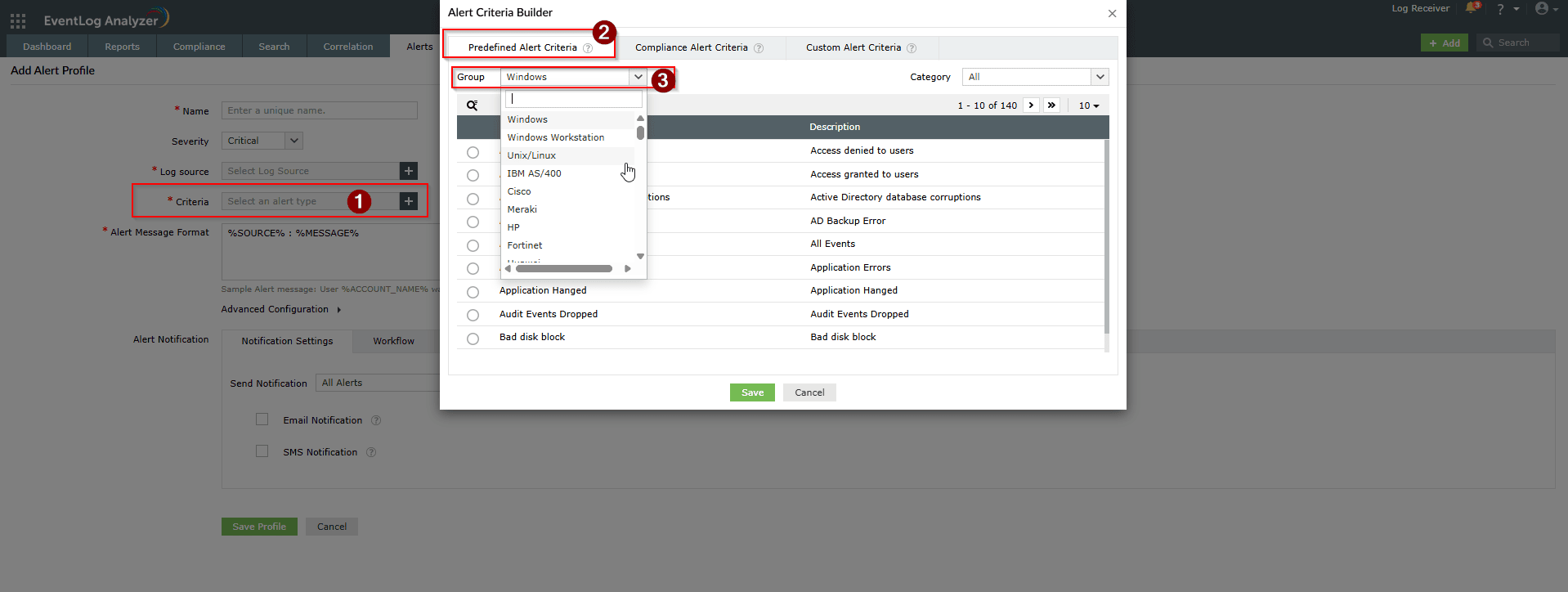
Task: Click Cancel next to Save Profile
Action: (332, 527)
